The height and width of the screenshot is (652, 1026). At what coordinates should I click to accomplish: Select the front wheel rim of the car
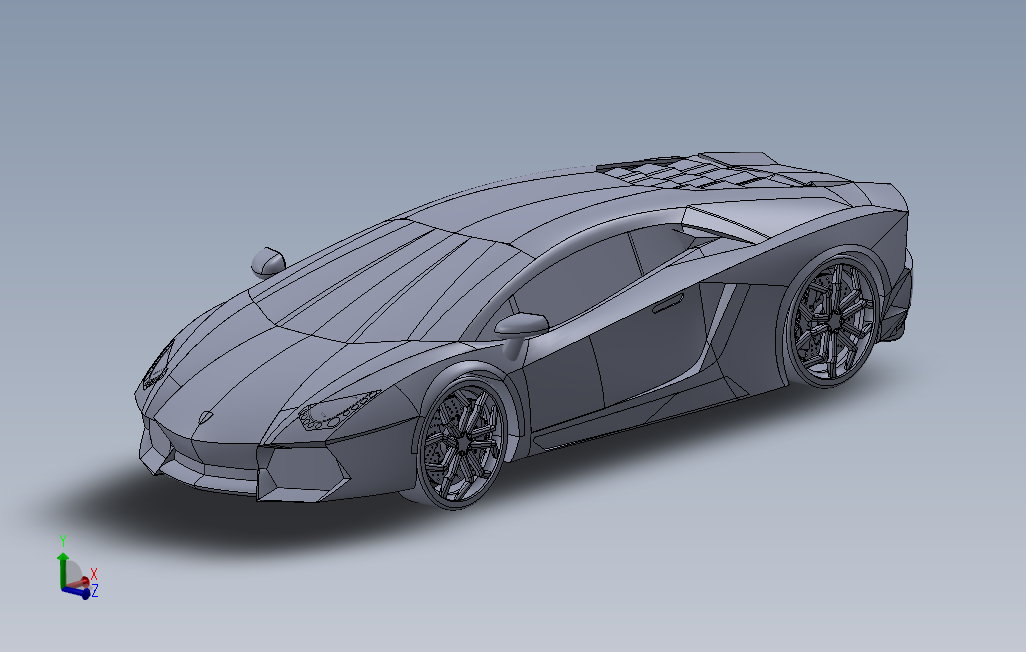[x=462, y=443]
